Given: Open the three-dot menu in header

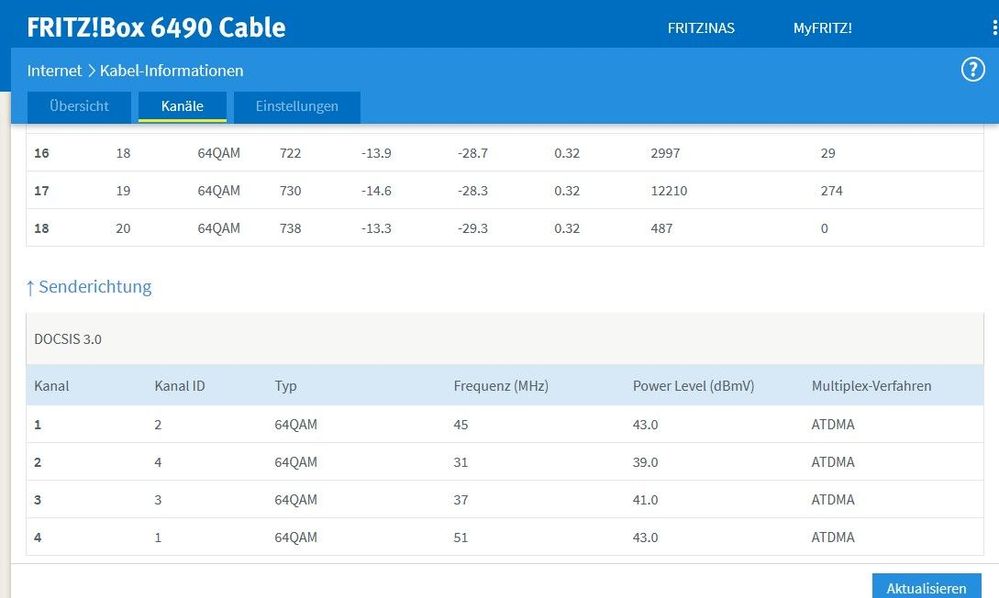Looking at the screenshot, I should [x=994, y=28].
